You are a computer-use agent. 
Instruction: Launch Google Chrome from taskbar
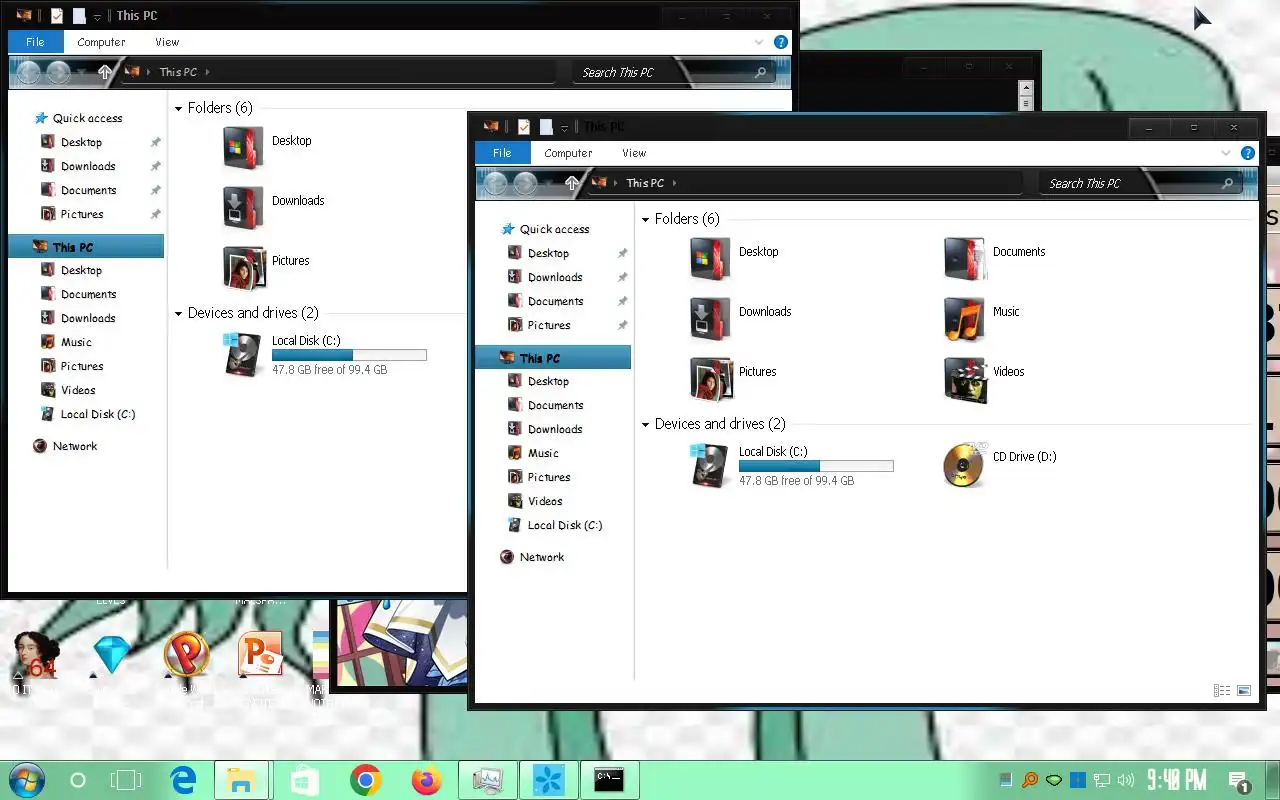coord(366,780)
